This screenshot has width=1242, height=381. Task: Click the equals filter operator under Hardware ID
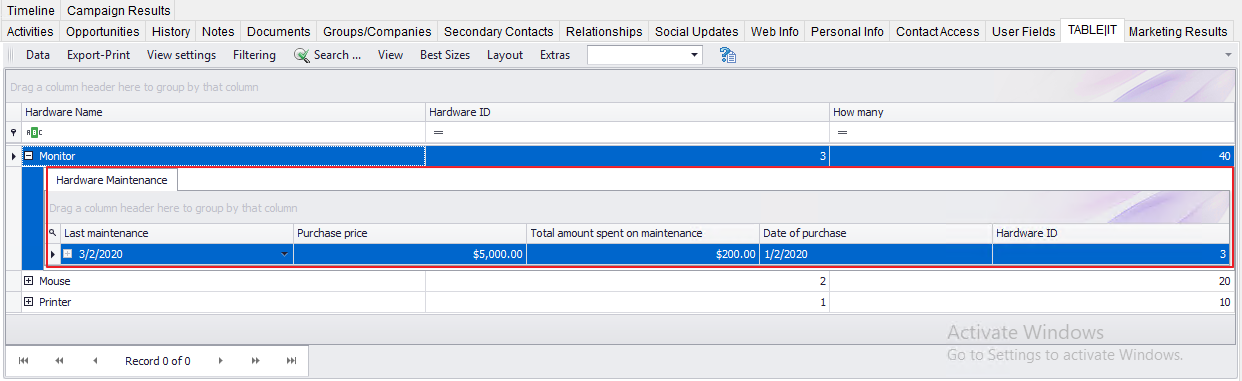coord(438,132)
